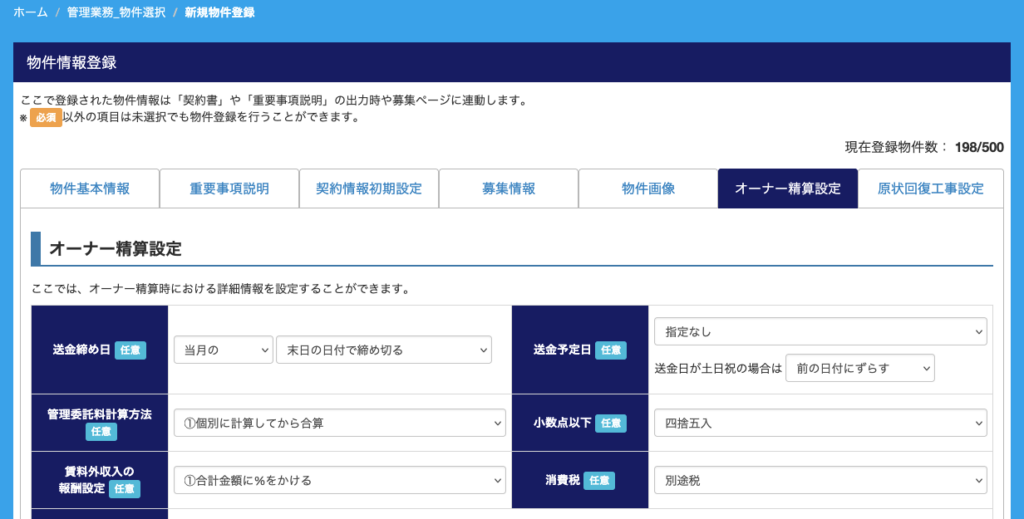Click 任意 badge beside 送金締め日
The image size is (1024, 519).
point(130,350)
